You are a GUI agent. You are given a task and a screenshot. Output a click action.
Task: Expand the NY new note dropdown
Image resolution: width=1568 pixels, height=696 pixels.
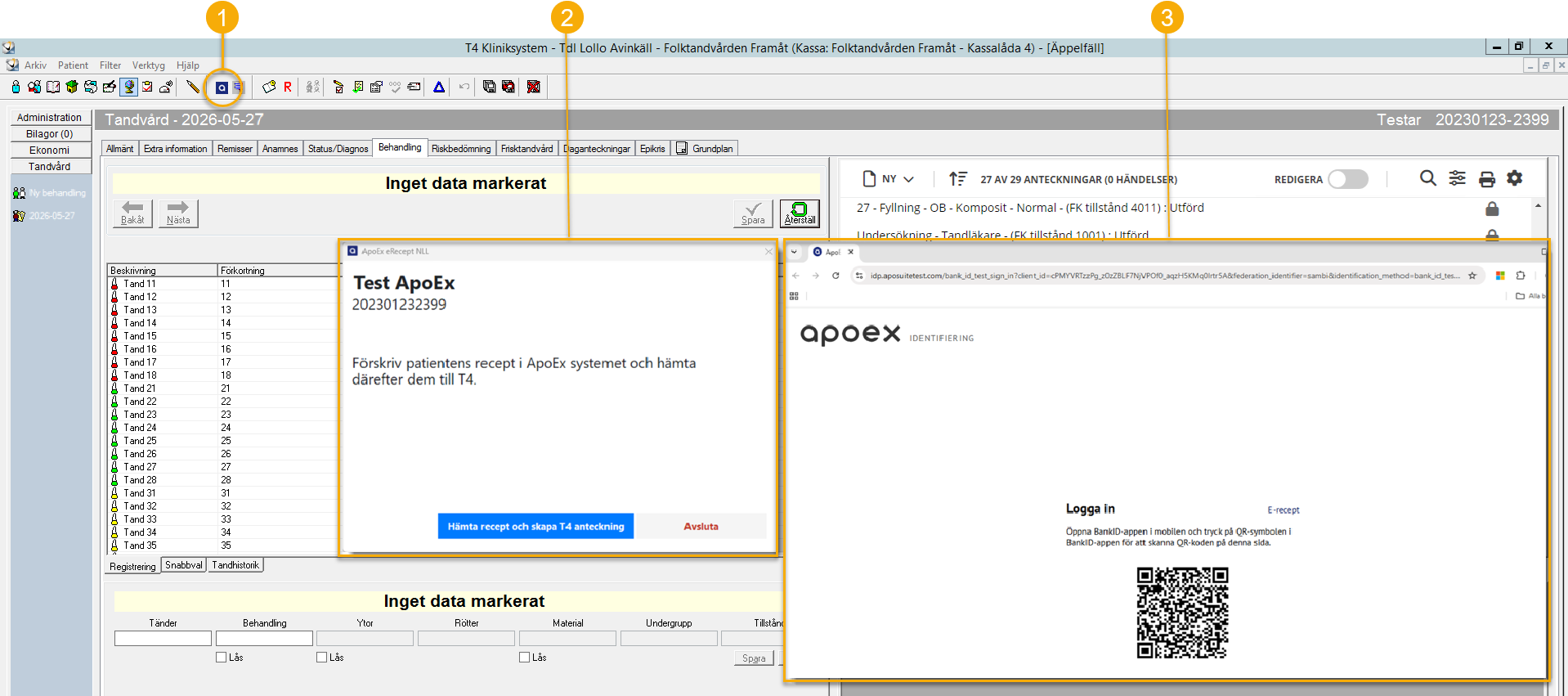click(889, 179)
